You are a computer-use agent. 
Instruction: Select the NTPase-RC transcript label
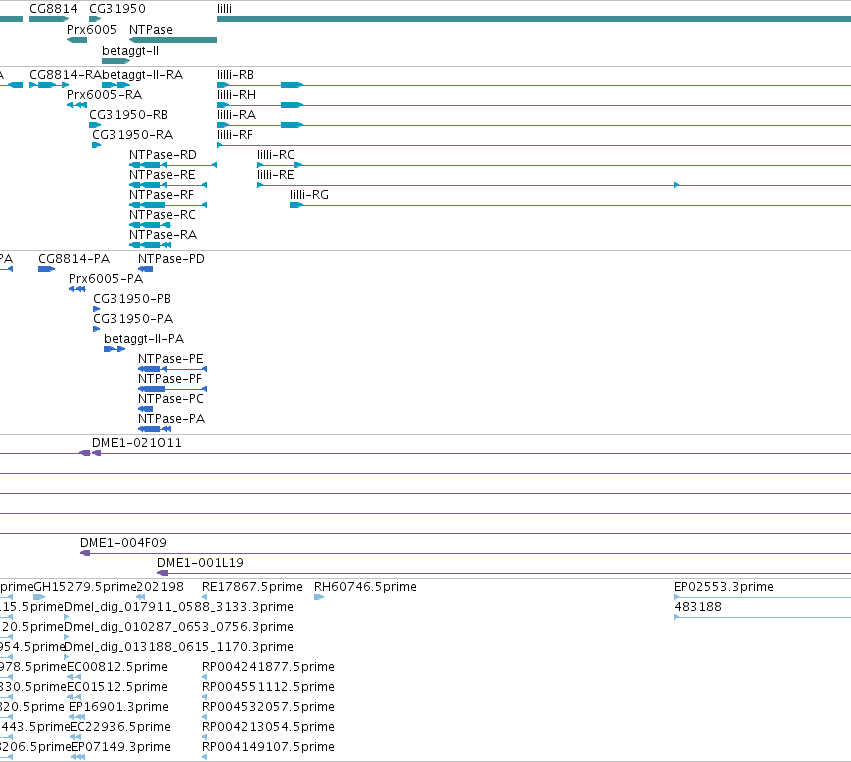point(162,214)
